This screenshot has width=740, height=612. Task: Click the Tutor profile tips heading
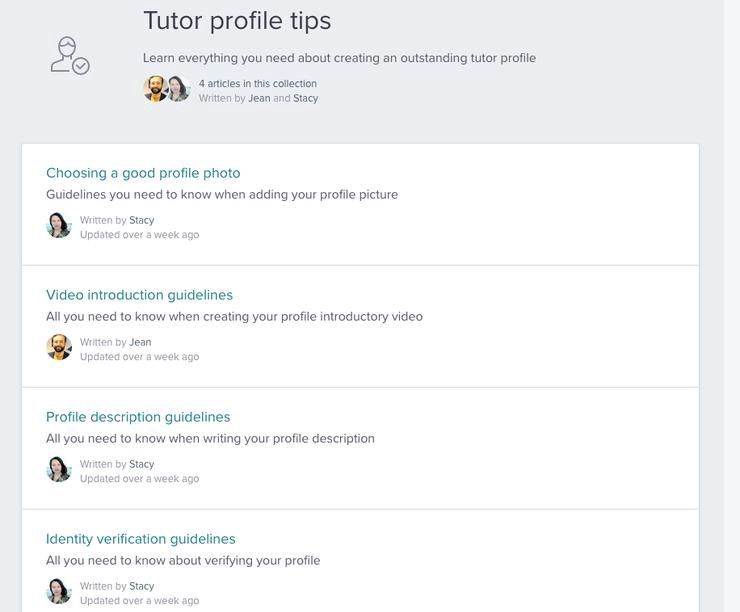pos(237,21)
